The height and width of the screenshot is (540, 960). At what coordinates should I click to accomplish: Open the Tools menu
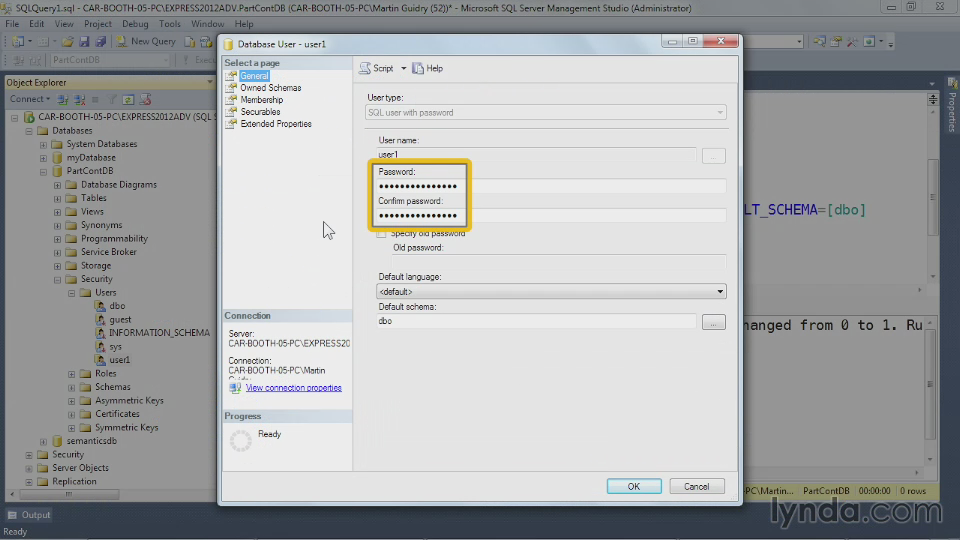pyautogui.click(x=170, y=24)
